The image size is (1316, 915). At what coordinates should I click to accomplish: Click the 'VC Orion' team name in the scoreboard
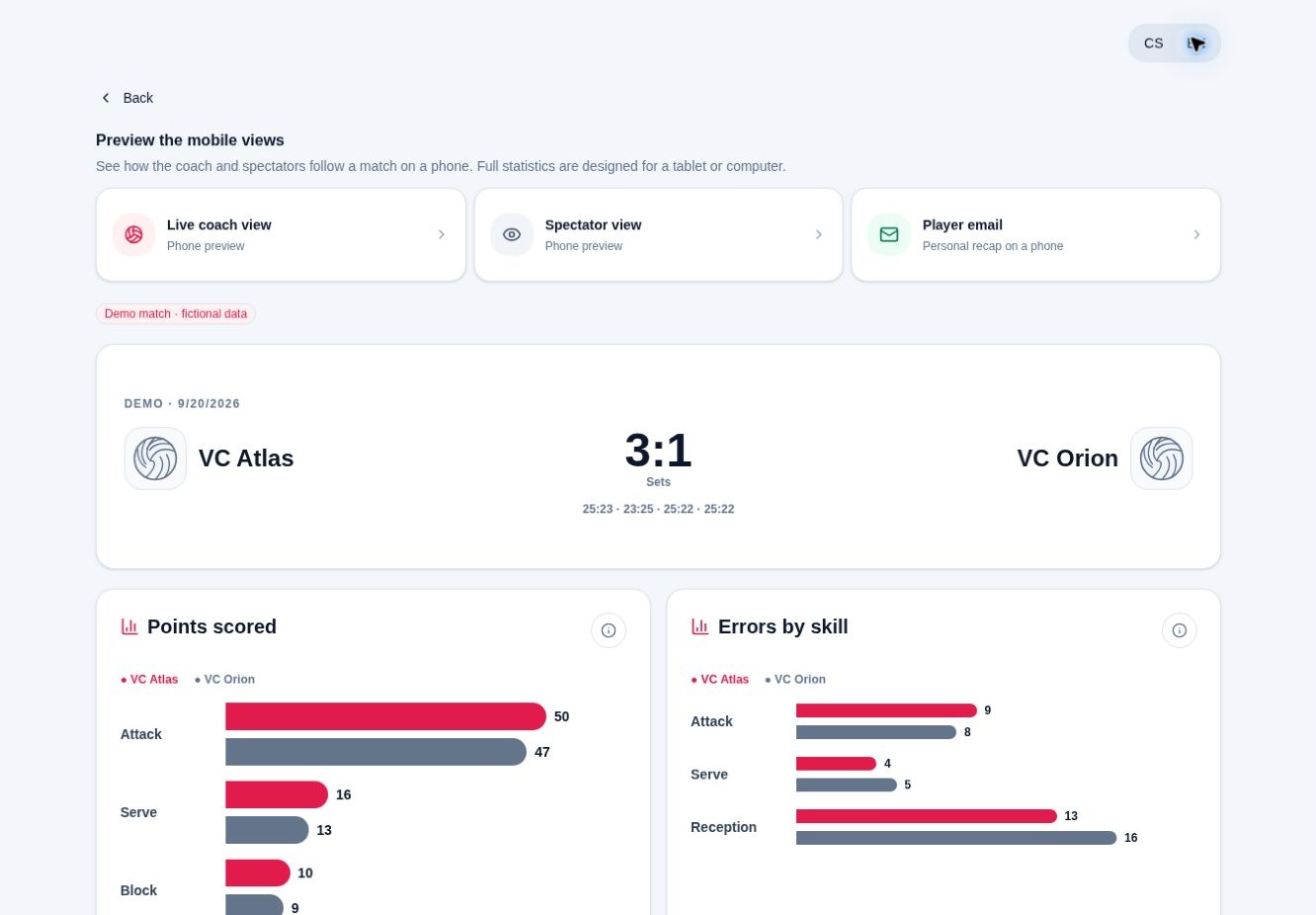pyautogui.click(x=1068, y=458)
